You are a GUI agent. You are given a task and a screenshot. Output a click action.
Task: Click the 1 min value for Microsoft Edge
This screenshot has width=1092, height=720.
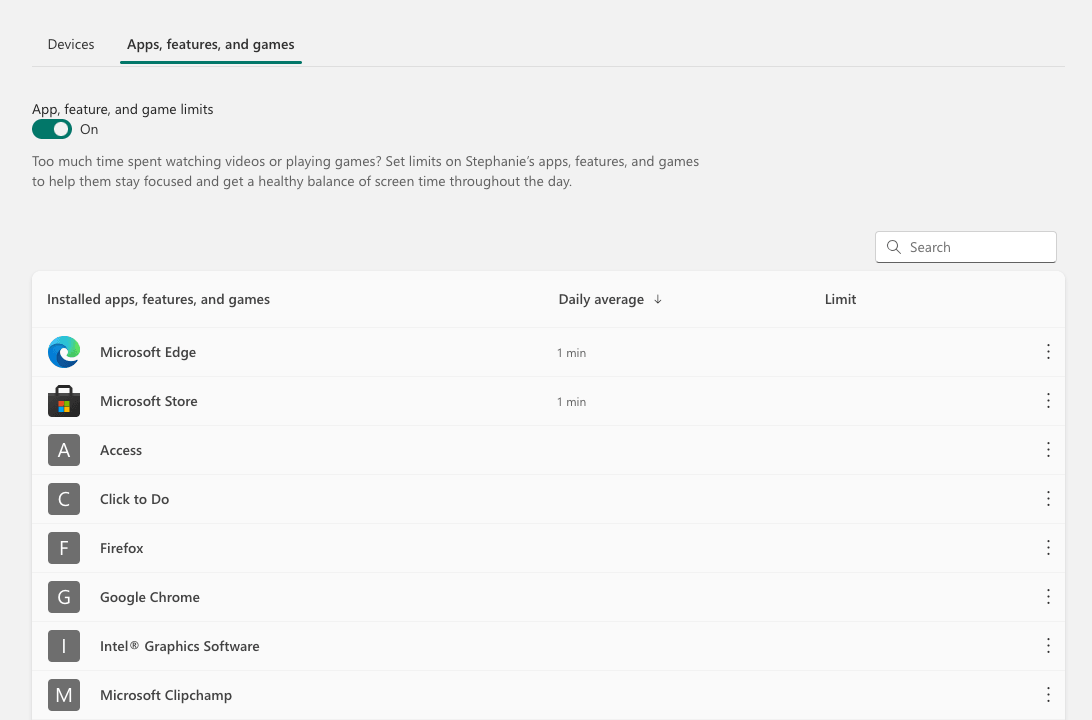(571, 353)
